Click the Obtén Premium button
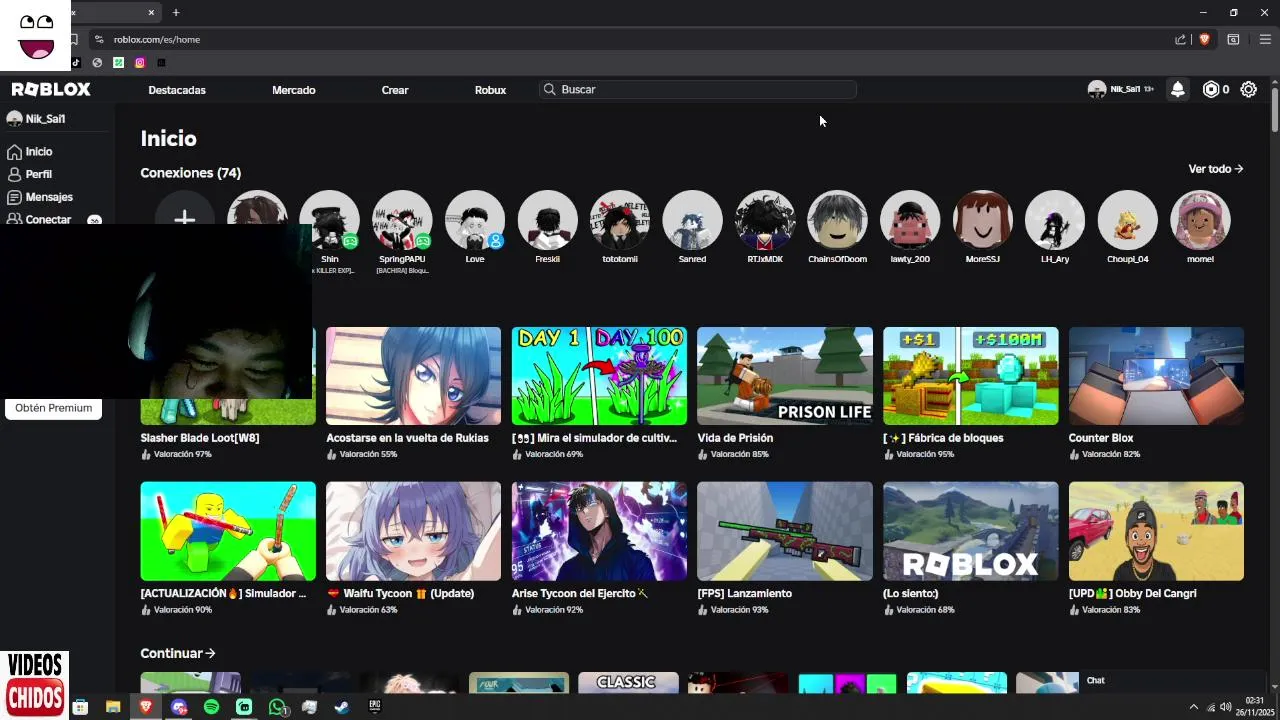 (53, 408)
